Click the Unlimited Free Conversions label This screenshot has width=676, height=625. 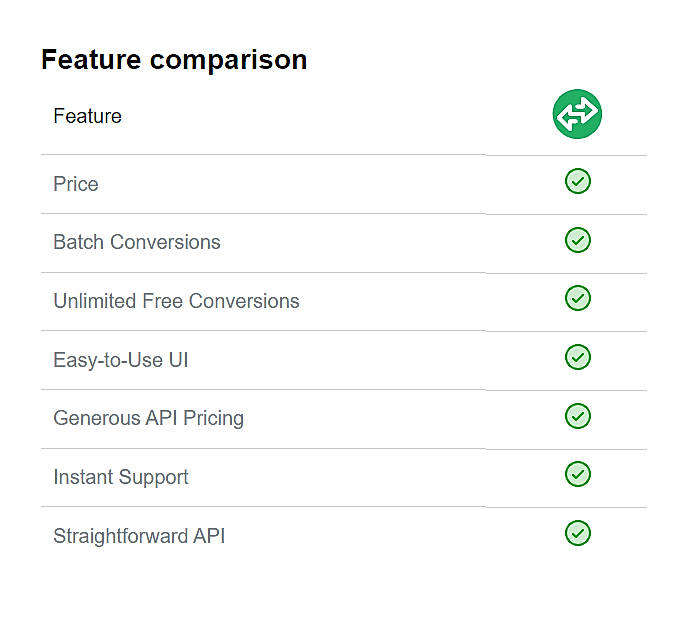[x=176, y=301]
